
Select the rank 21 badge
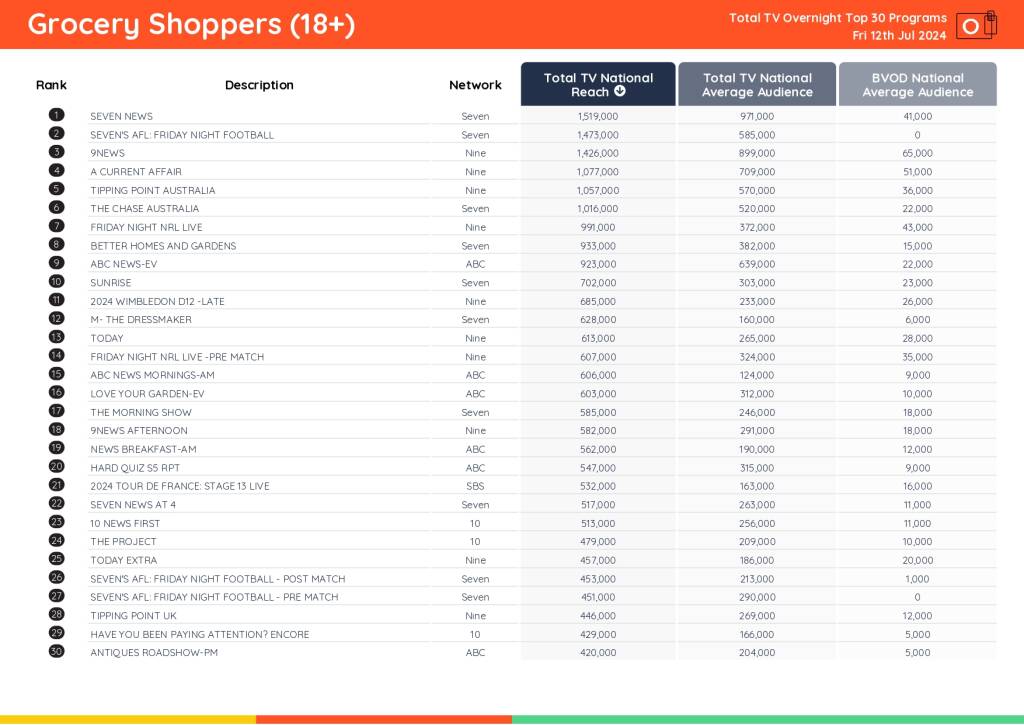[56, 485]
